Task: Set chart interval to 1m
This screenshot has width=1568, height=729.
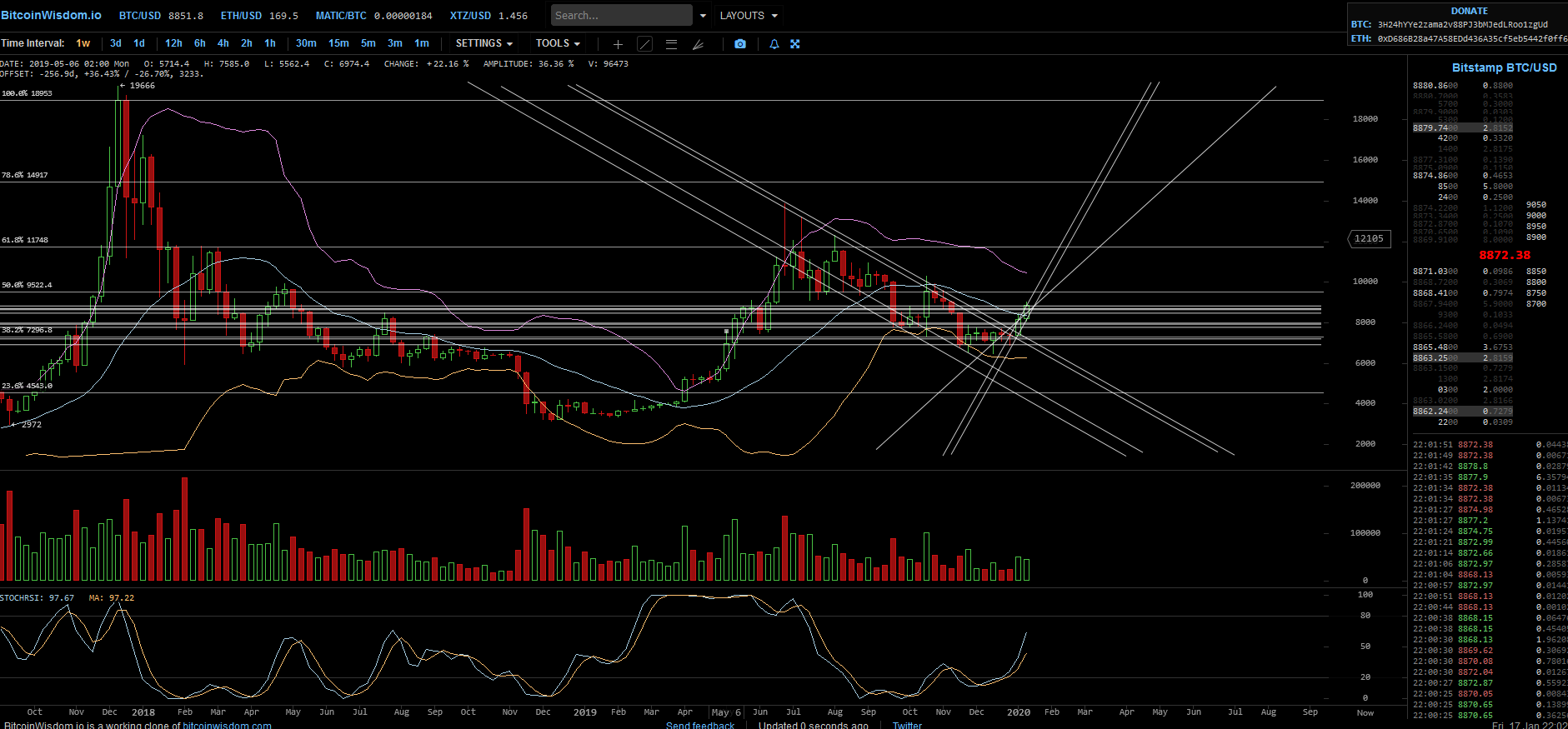Action: point(422,43)
